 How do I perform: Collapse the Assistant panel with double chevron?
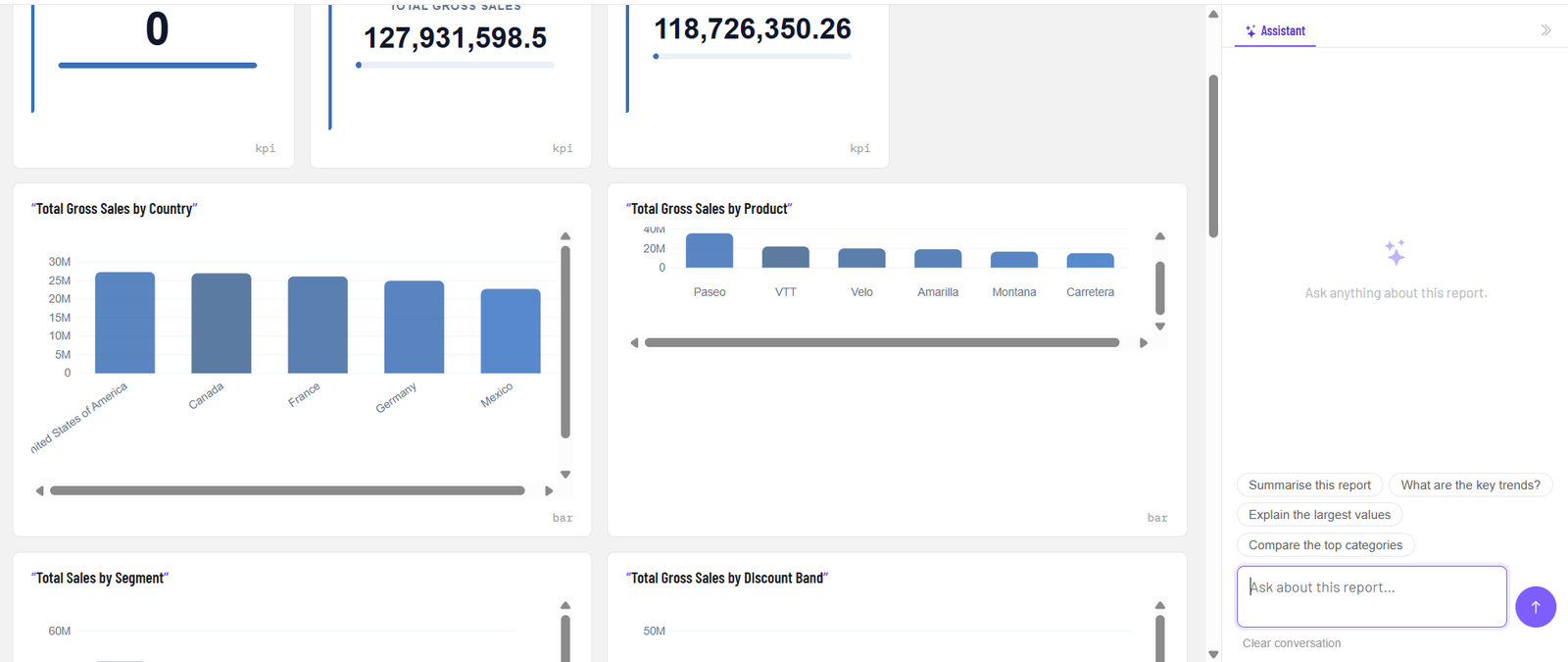point(1545,30)
